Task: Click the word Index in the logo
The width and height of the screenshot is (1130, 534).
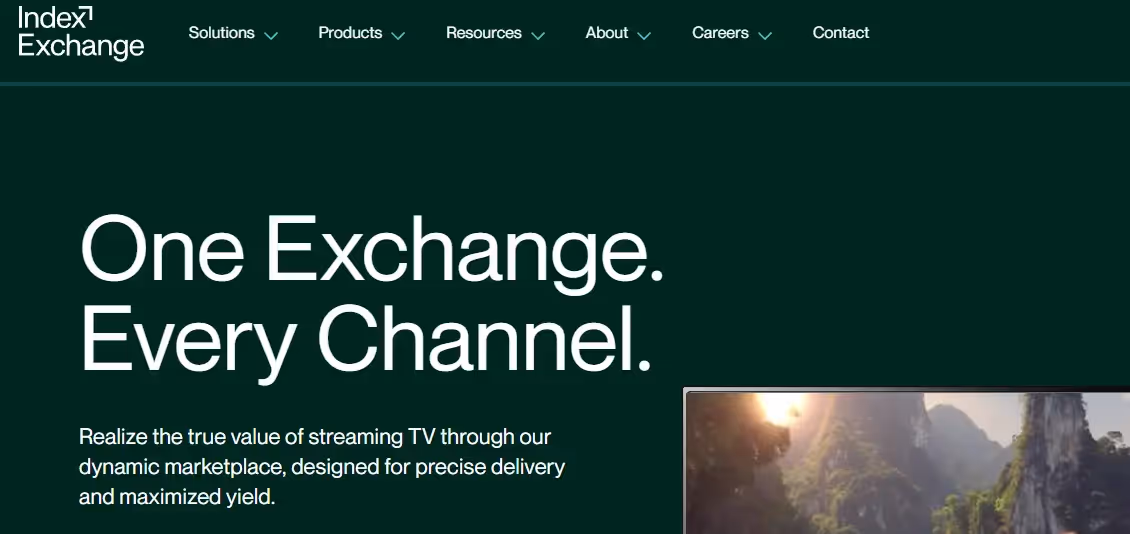Action: coord(46,17)
